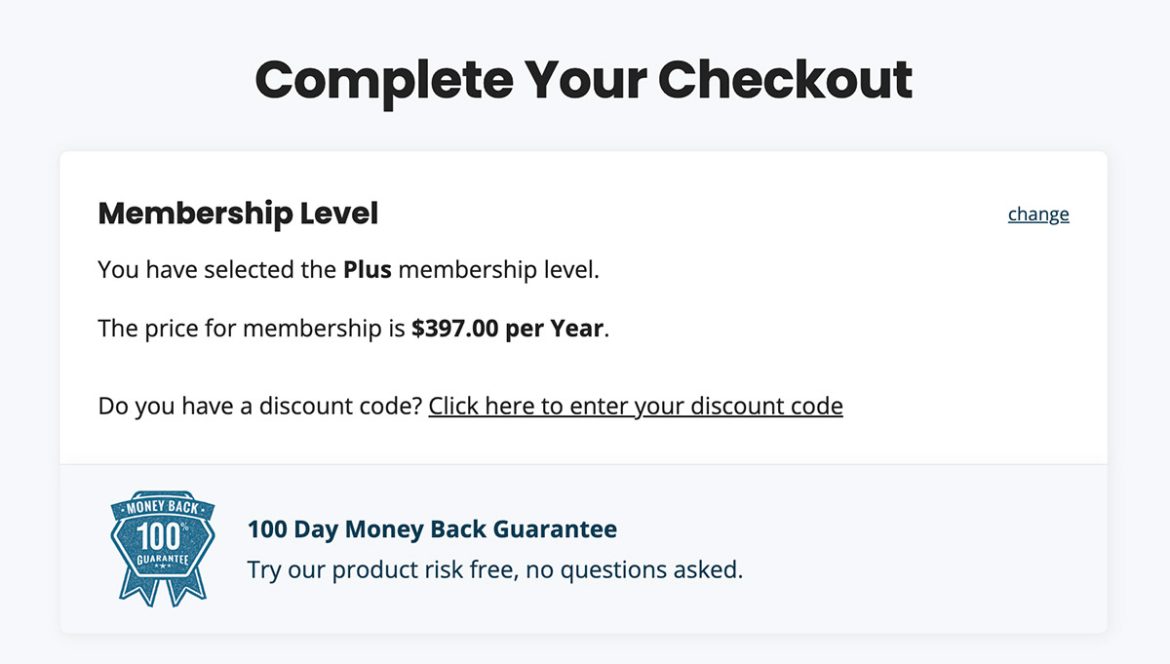1170x664 pixels.
Task: Click the "The price for membership is" line
Action: 248,327
